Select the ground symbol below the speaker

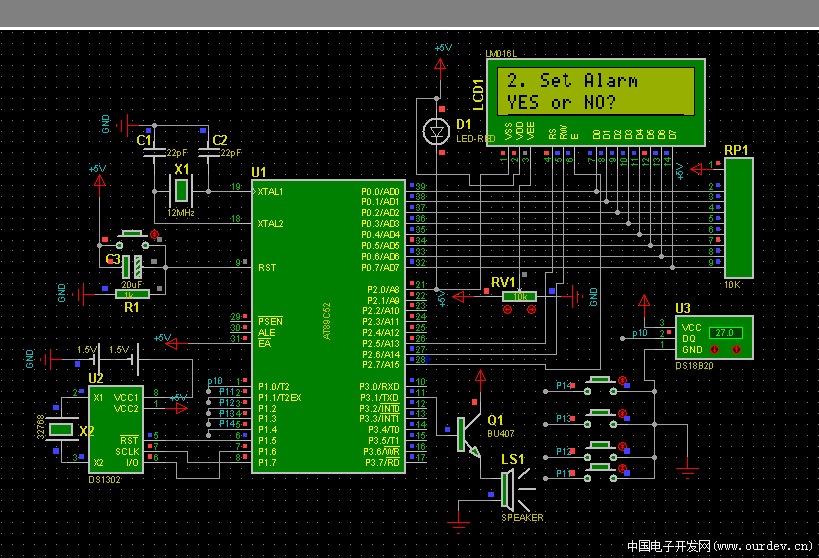tap(459, 524)
